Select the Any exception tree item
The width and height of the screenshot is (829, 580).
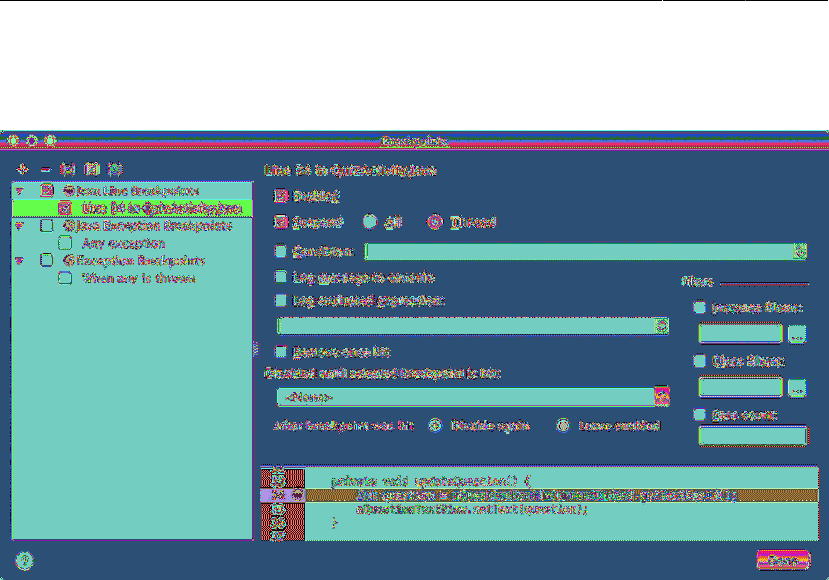124,244
